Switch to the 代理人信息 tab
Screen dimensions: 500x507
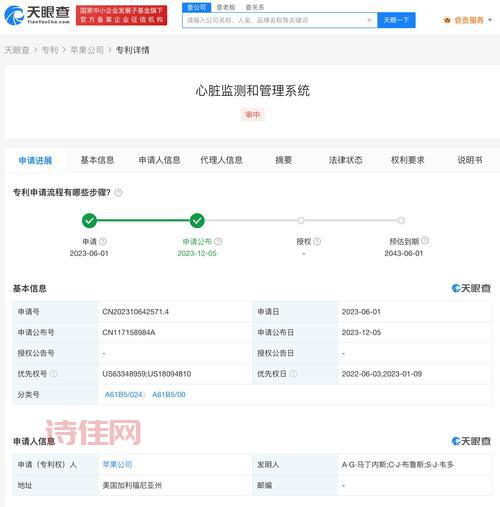[221, 160]
